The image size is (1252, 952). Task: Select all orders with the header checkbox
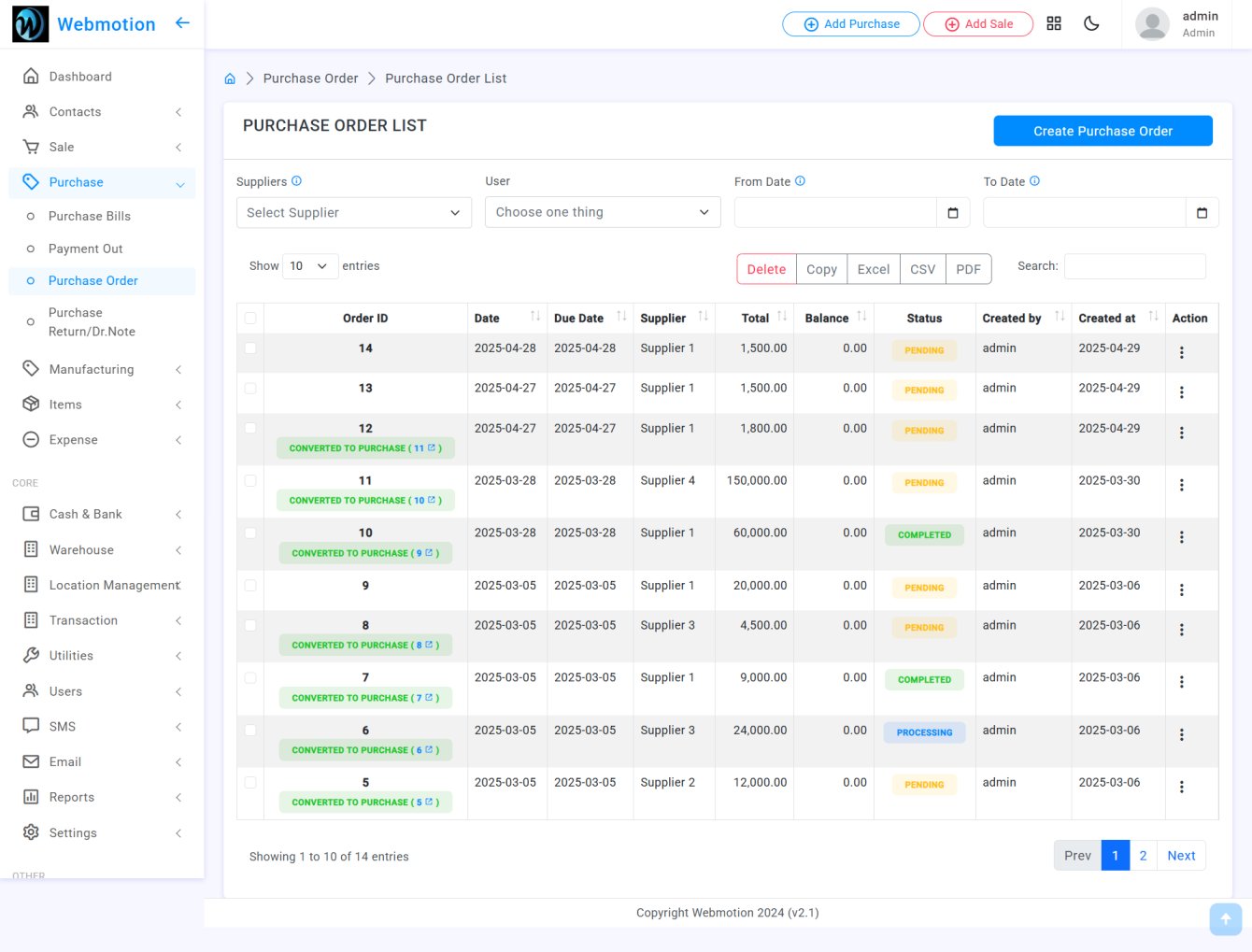tap(249, 318)
